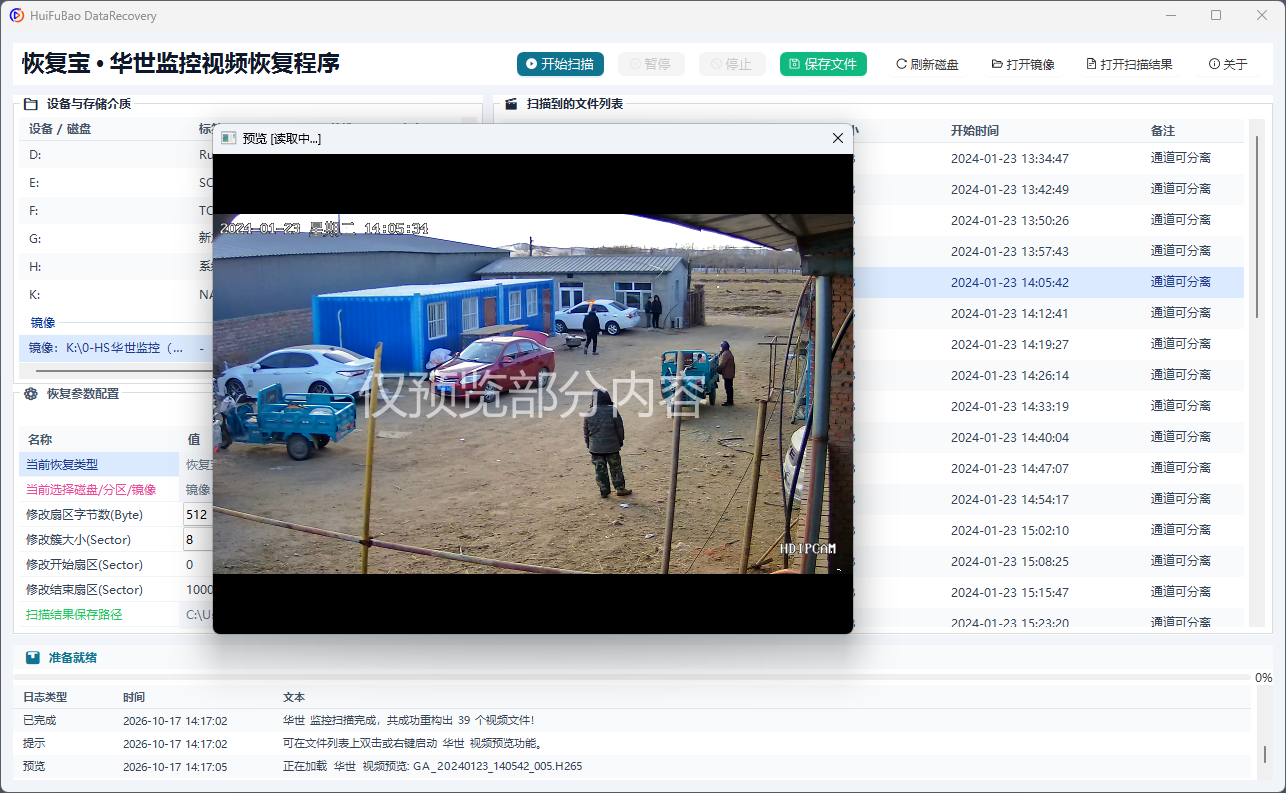Viewport: 1286px width, 793px height.
Task: Open a disk image with 打开镜像
Action: [1023, 64]
